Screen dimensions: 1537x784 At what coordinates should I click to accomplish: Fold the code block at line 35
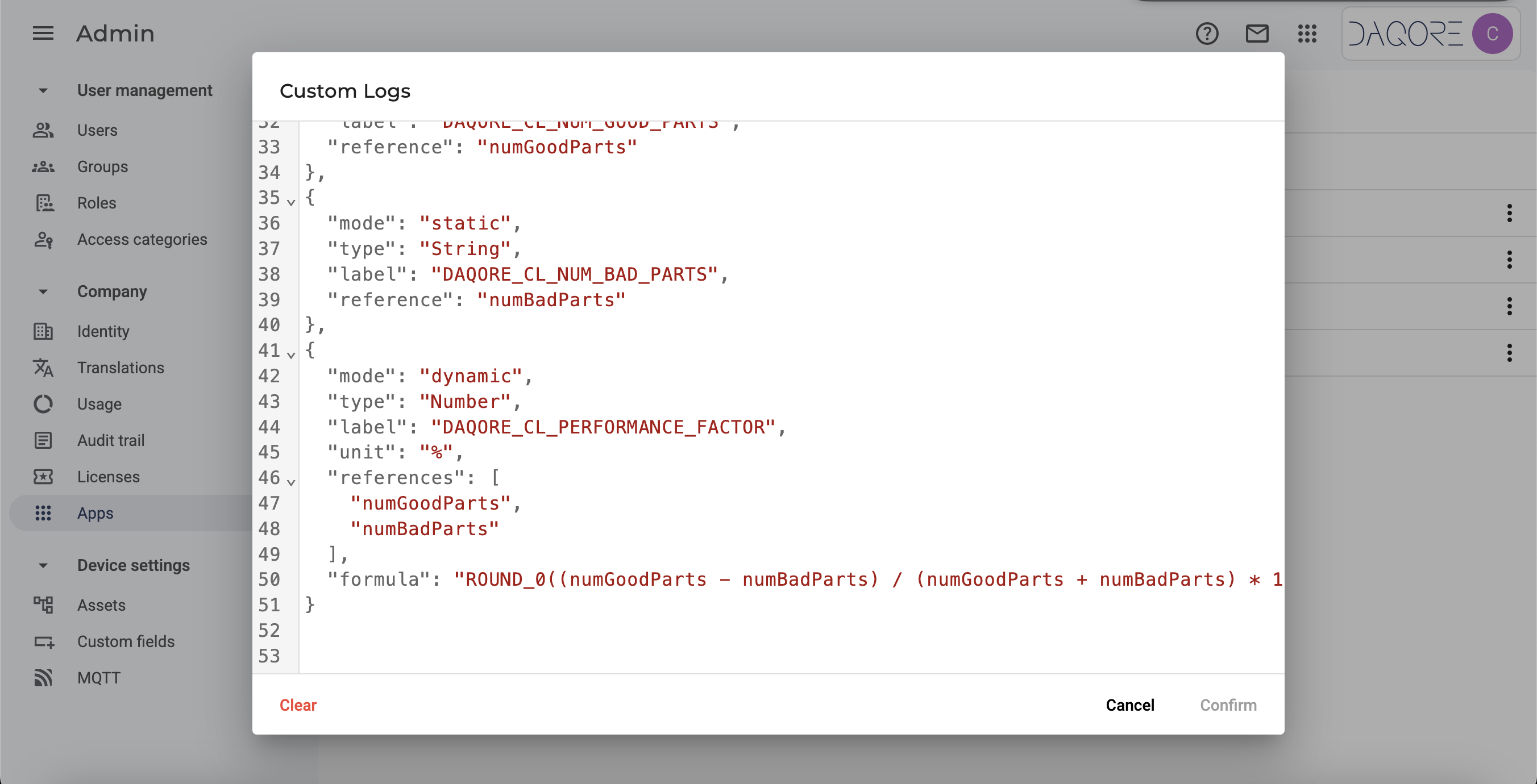pyautogui.click(x=290, y=202)
